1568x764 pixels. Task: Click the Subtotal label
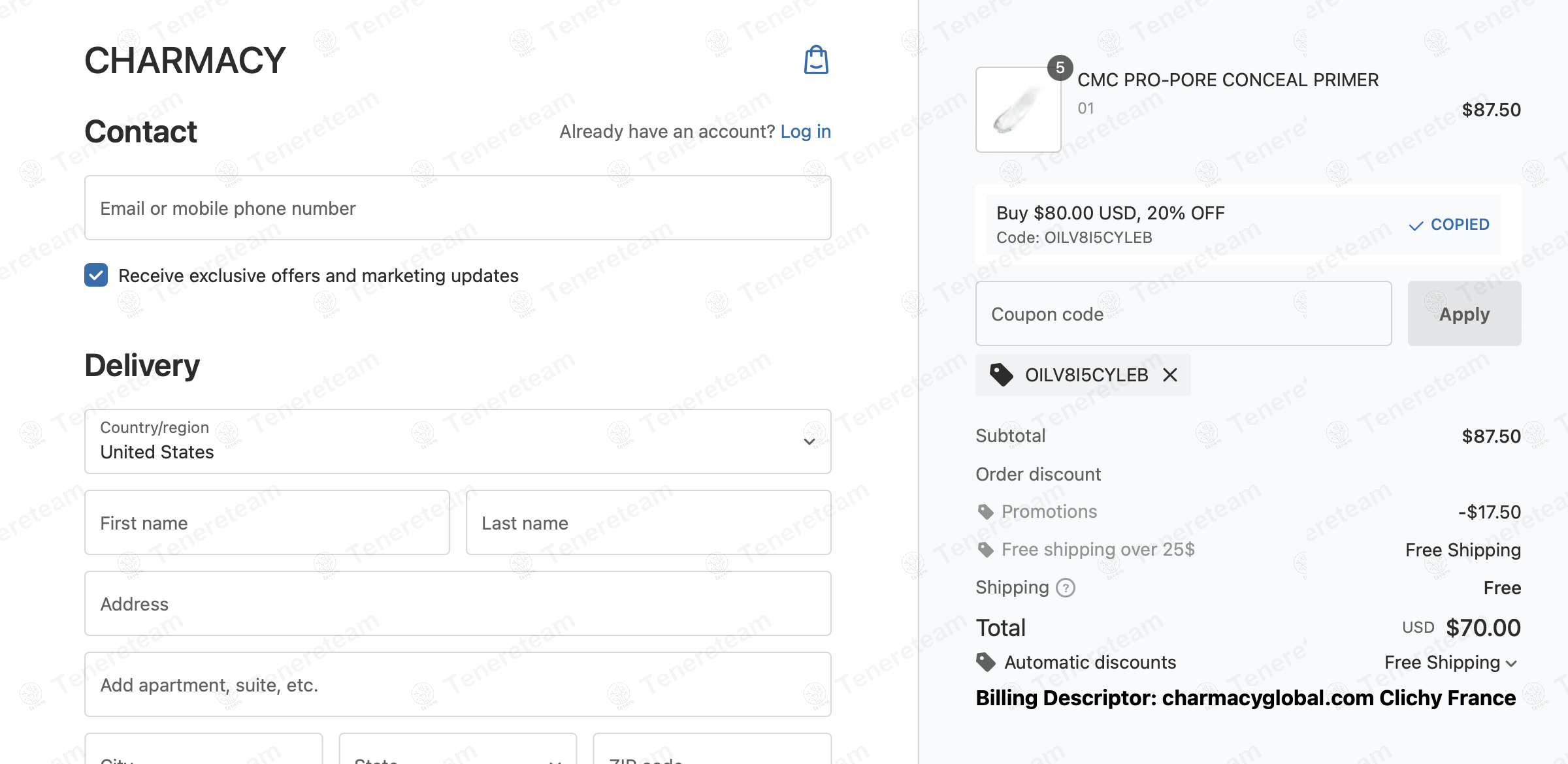pos(1010,436)
